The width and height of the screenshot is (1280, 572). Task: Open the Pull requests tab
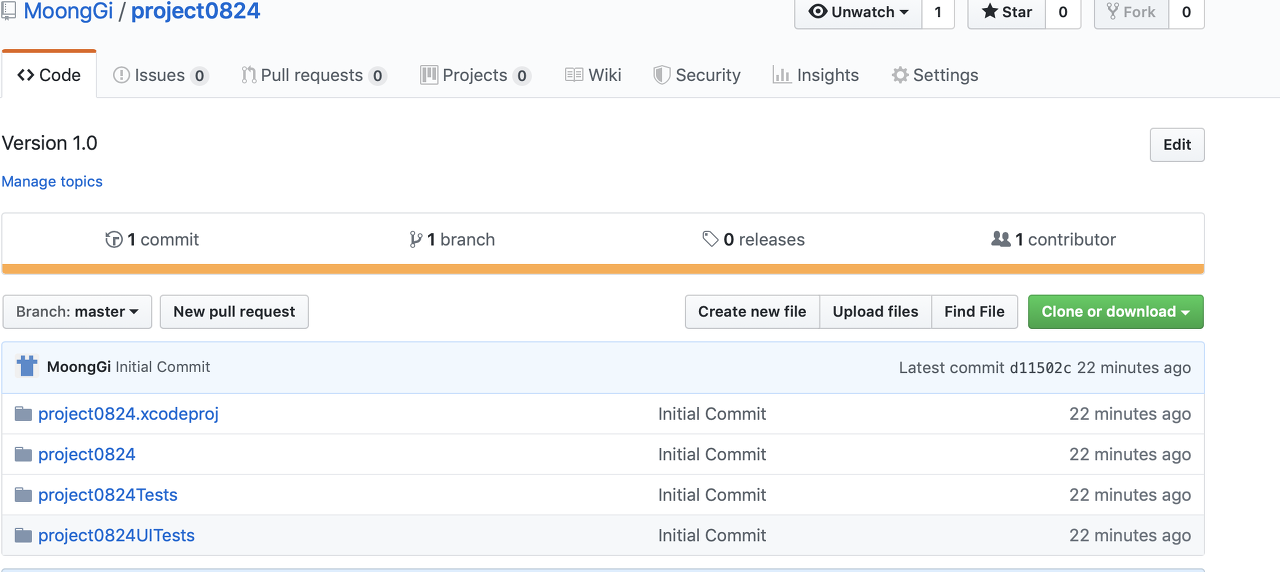[313, 75]
